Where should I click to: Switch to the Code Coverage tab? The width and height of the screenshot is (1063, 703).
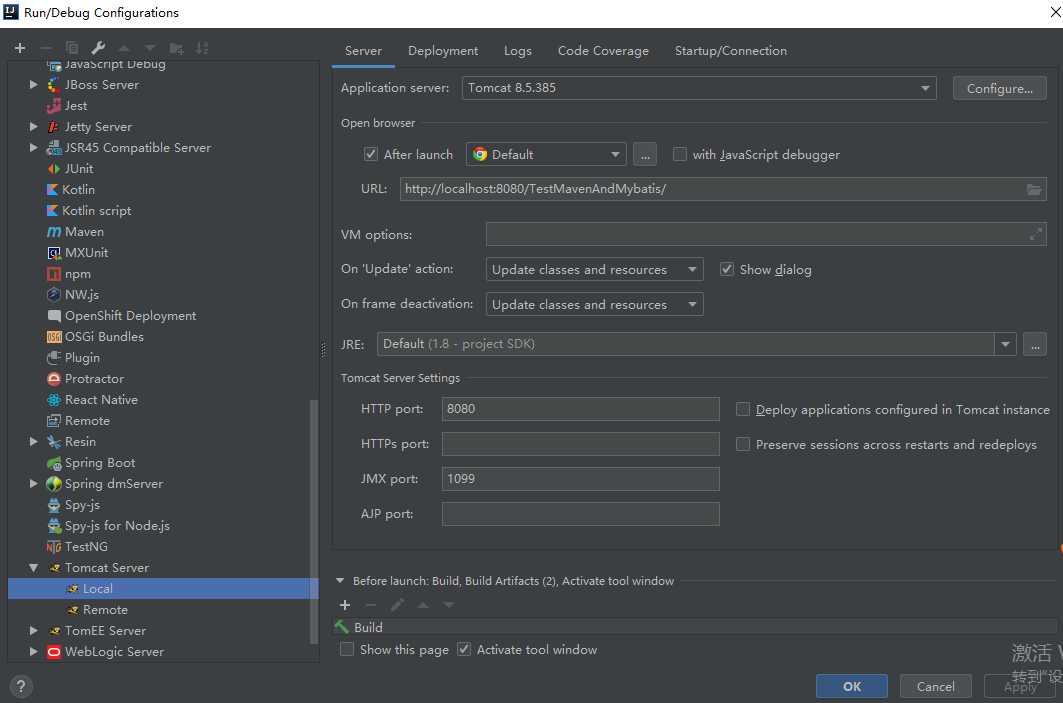click(x=603, y=51)
